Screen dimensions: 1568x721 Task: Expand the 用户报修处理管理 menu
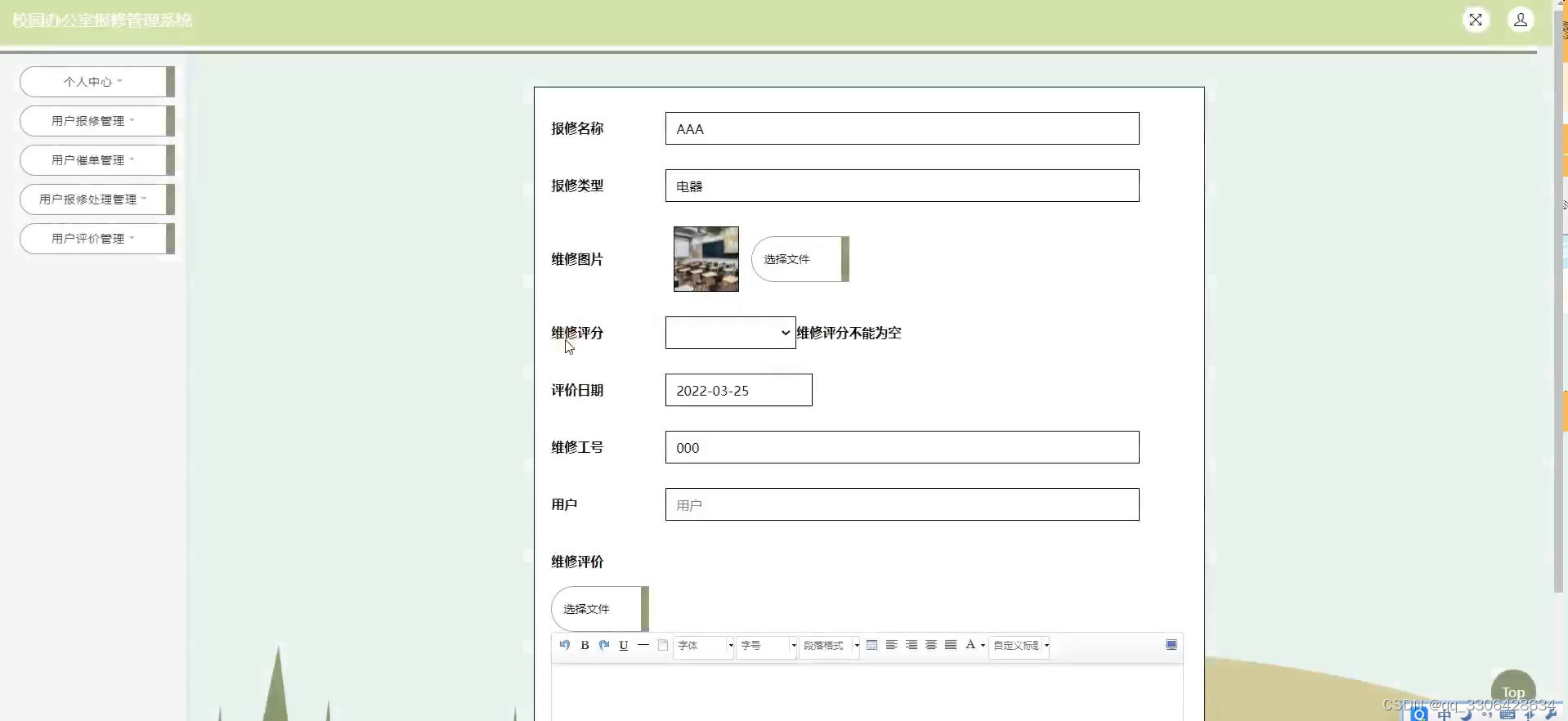97,199
